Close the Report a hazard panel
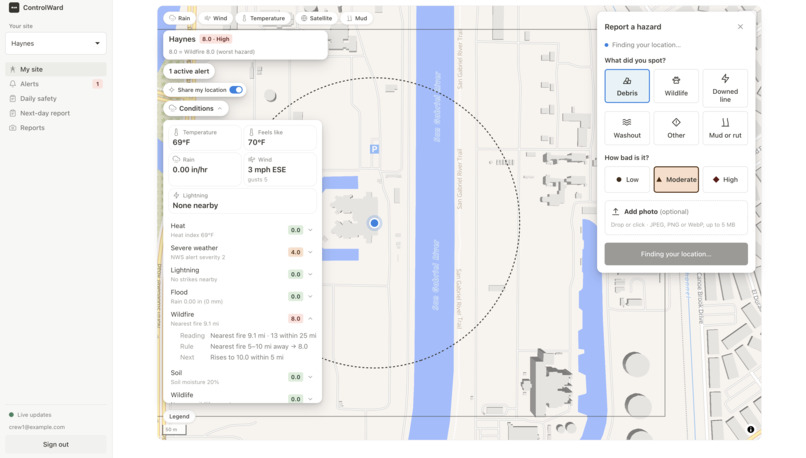This screenshot has width=806, height=458. point(740,27)
